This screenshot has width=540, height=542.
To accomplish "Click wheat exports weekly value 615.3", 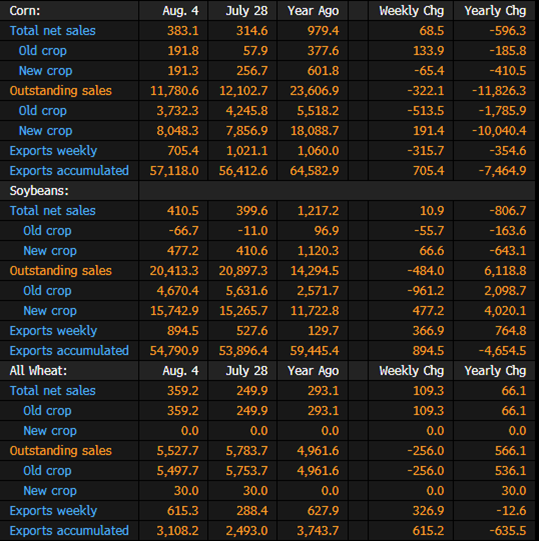I will (x=183, y=511).
